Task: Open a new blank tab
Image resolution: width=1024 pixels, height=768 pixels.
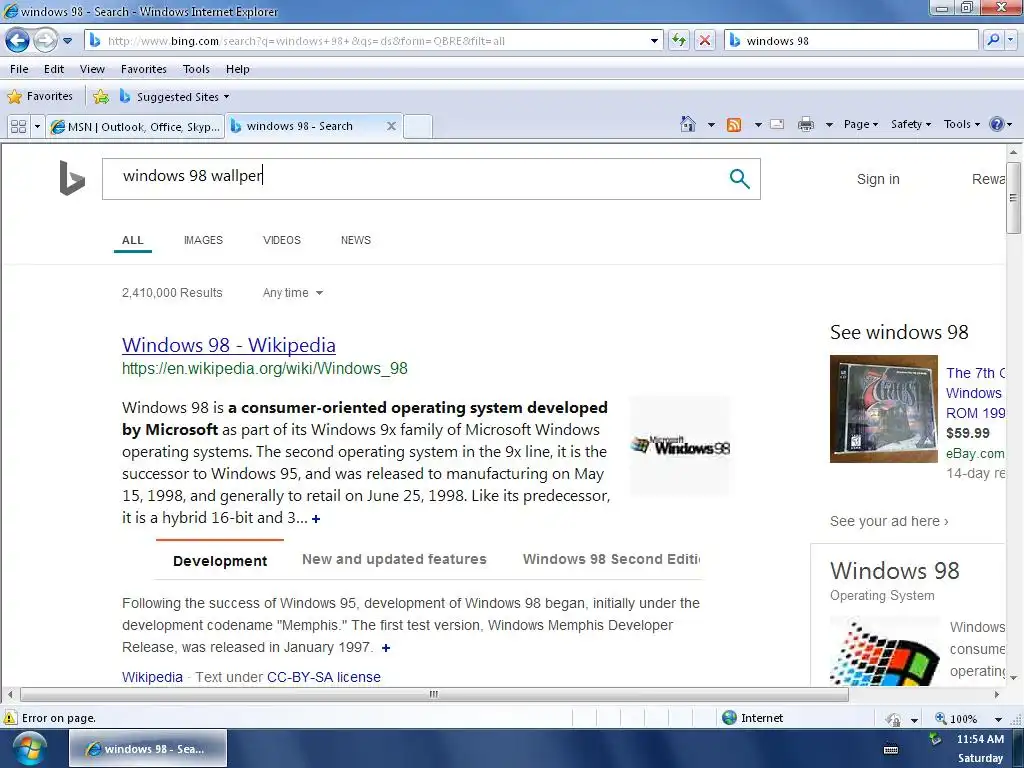Action: pyautogui.click(x=417, y=126)
